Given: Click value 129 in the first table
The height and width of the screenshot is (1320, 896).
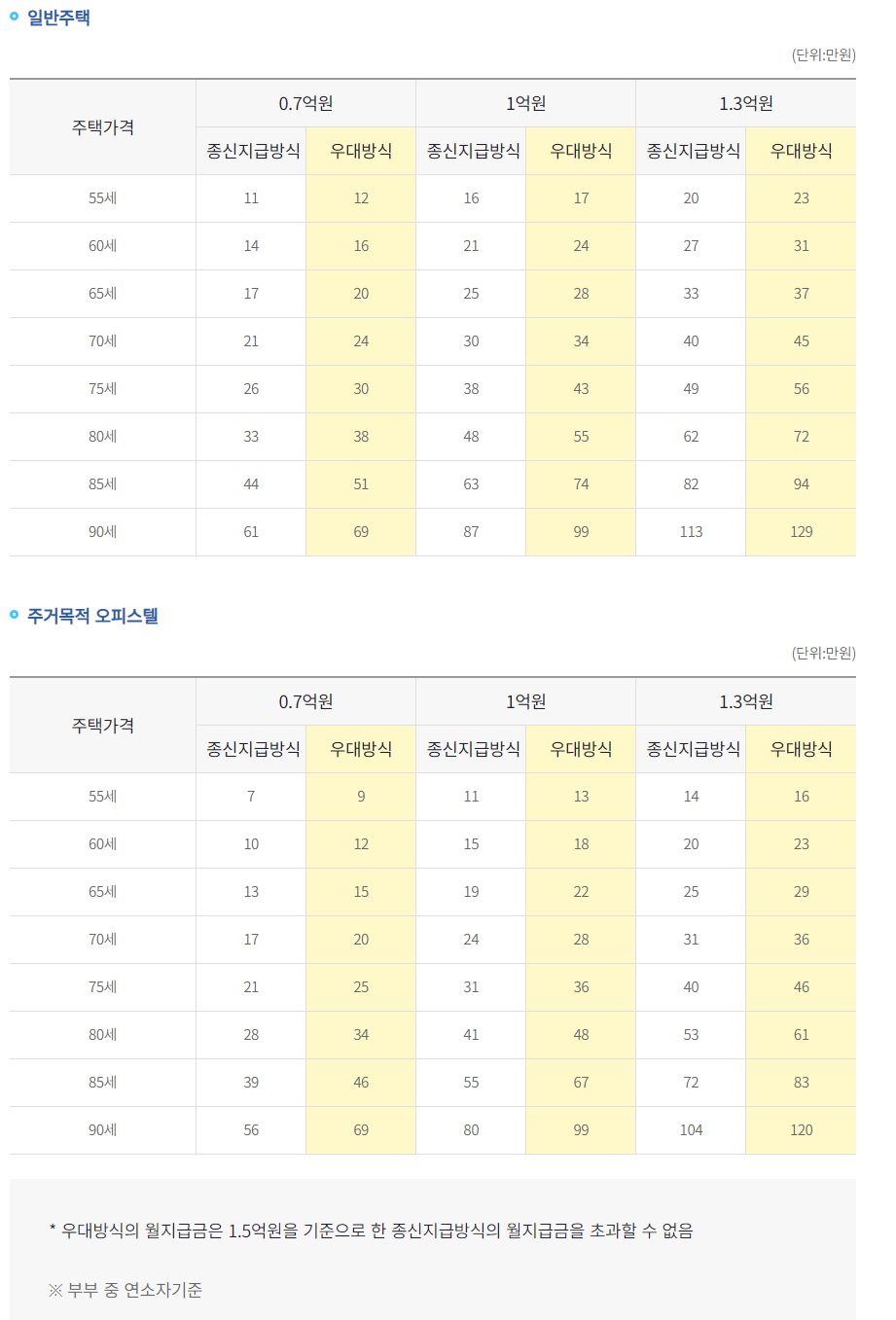Looking at the screenshot, I should pyautogui.click(x=801, y=532).
